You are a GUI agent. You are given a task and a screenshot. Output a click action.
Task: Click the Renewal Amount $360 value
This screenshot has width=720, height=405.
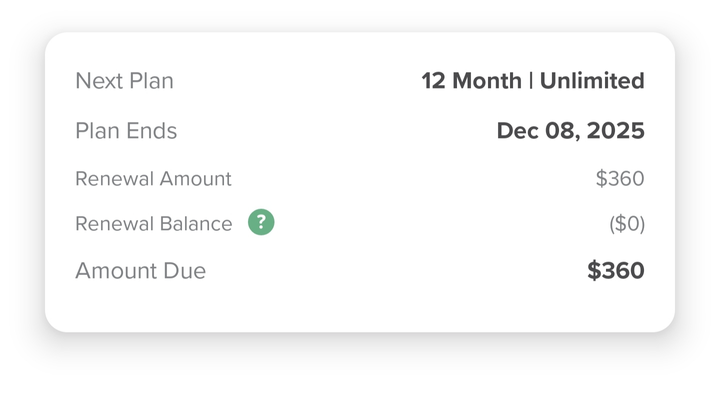620,179
